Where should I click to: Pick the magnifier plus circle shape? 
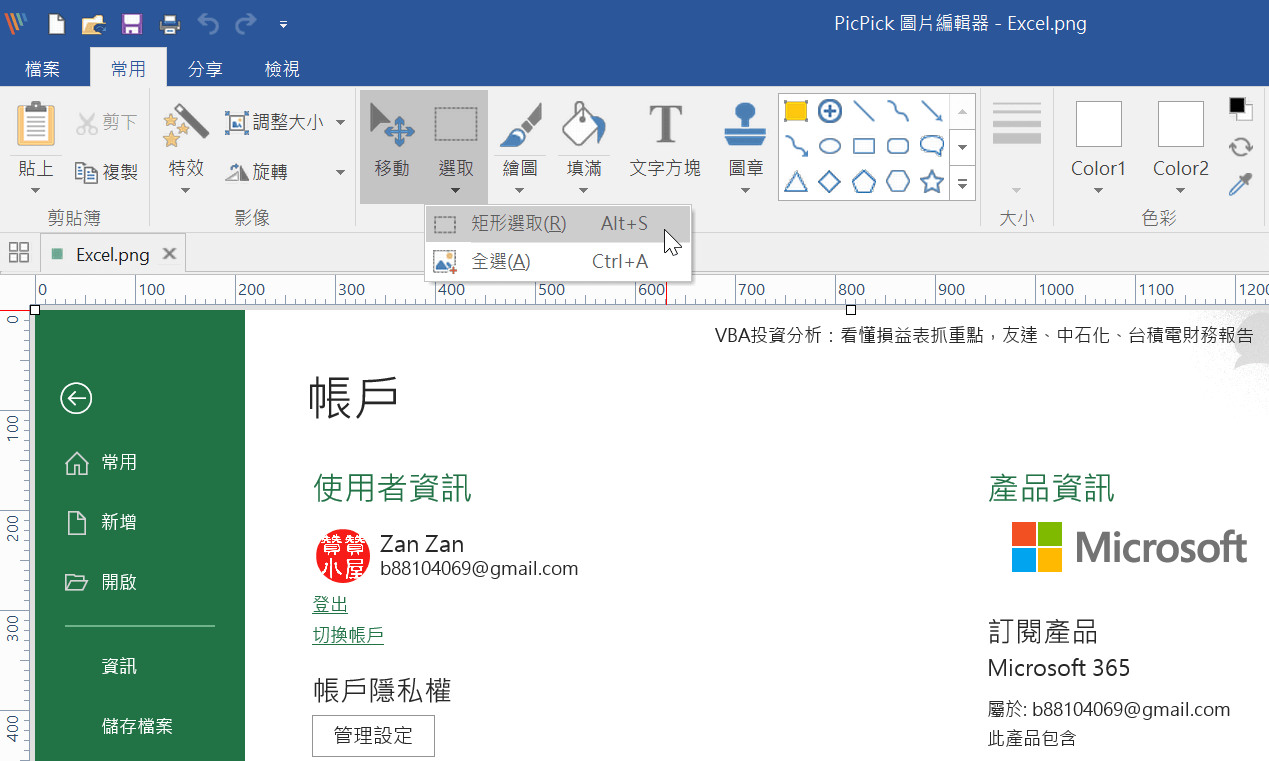coord(829,111)
